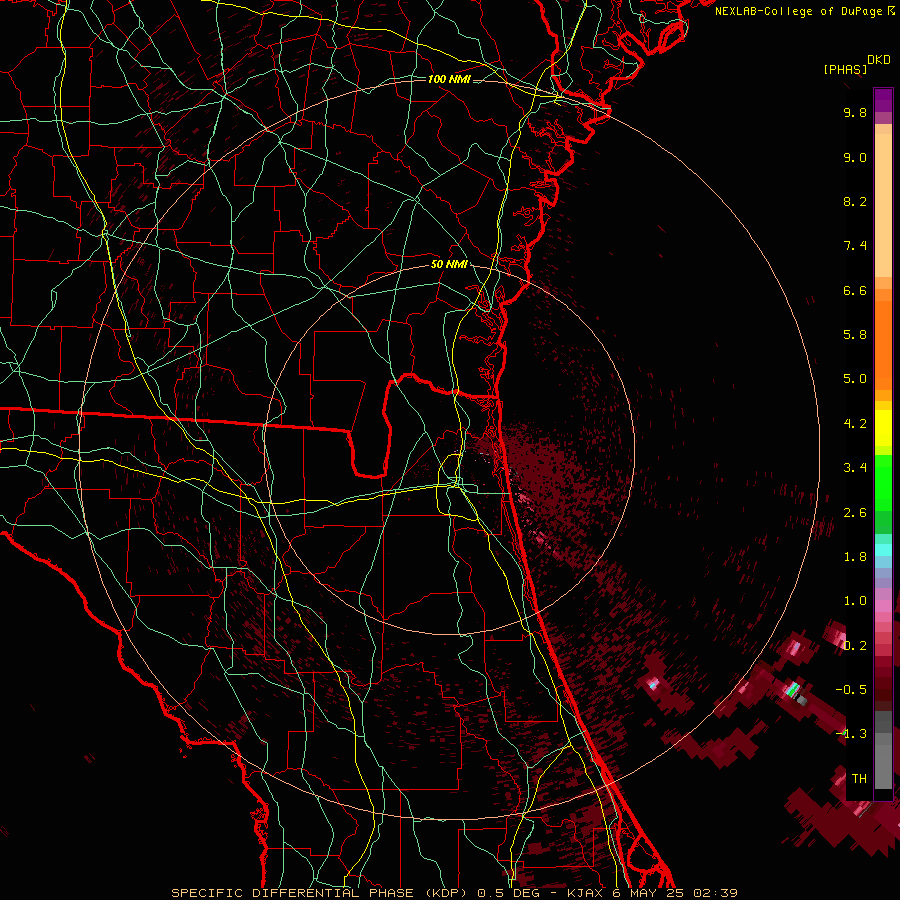
Task: Click the 4.2 scale value
Action: coord(855,424)
